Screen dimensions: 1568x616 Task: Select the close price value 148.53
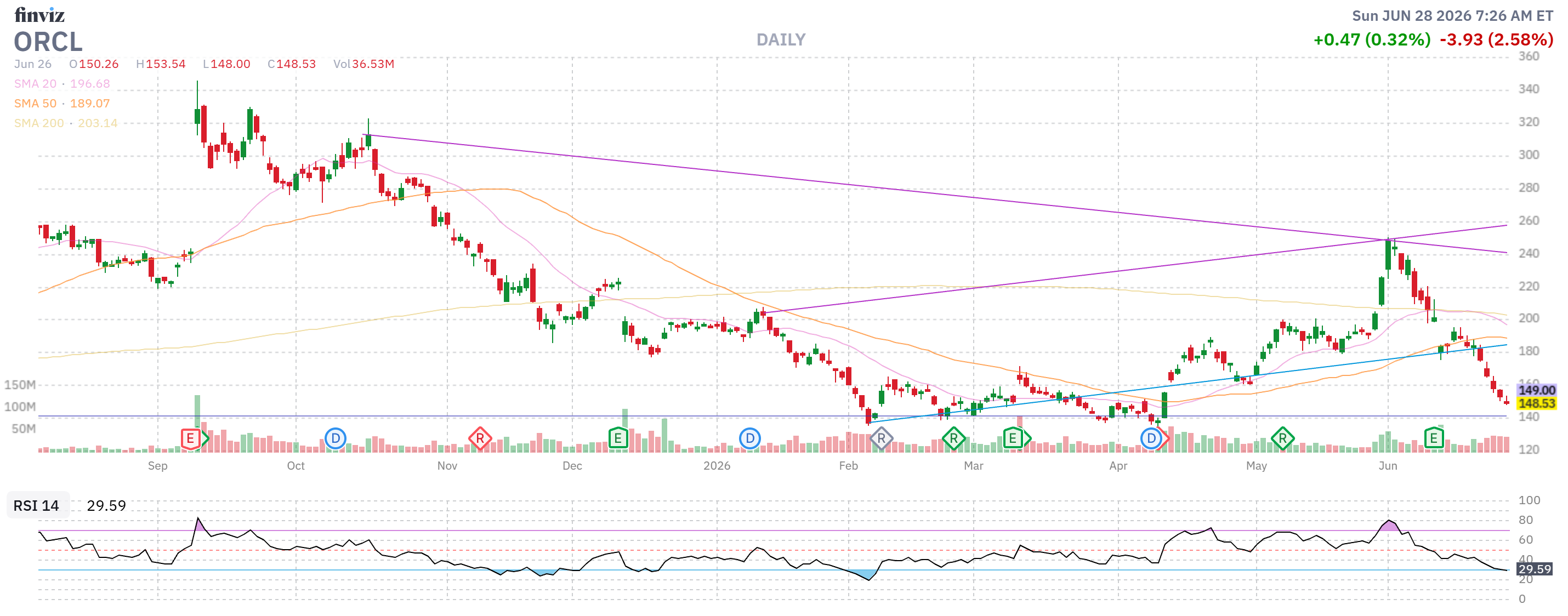point(297,64)
